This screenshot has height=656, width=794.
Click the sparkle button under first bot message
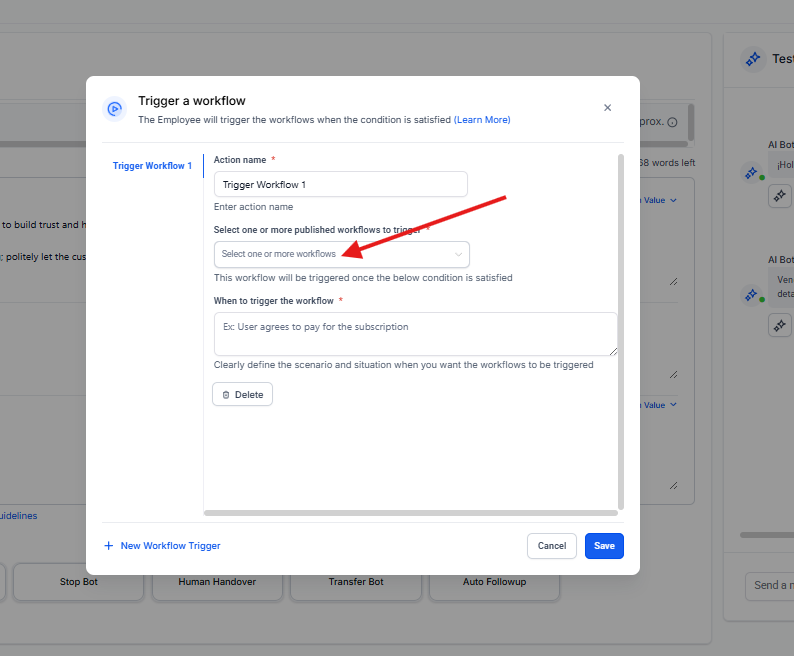(x=780, y=197)
